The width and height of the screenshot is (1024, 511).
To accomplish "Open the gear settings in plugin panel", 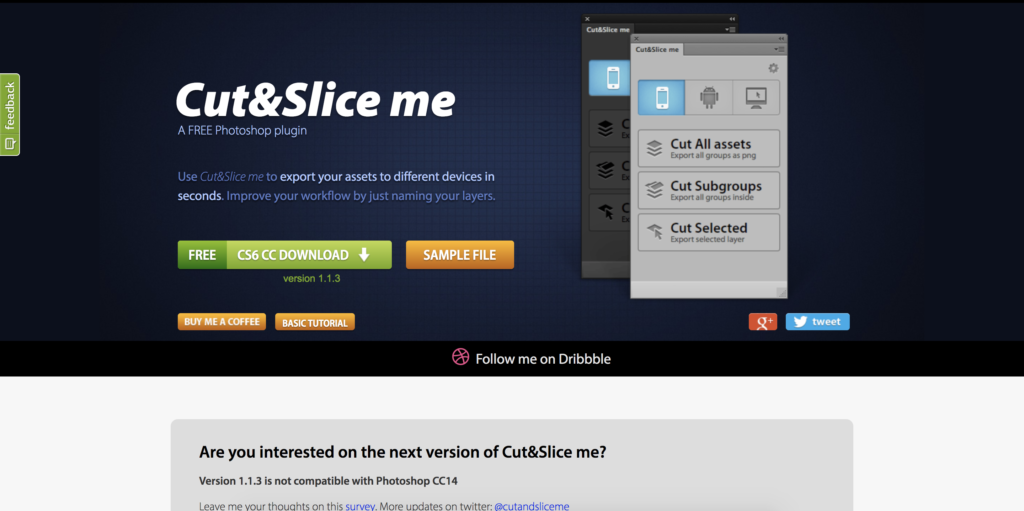I will coord(773,68).
